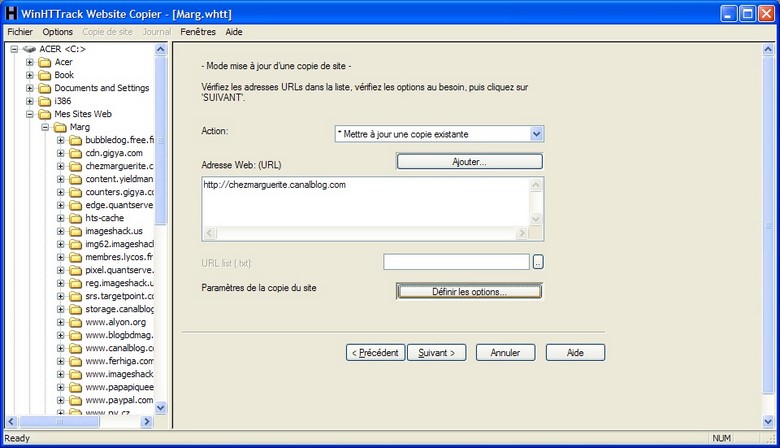Screen dimensions: 780x448
Task: Select www.canalblog tree entry
Action: 119,348
